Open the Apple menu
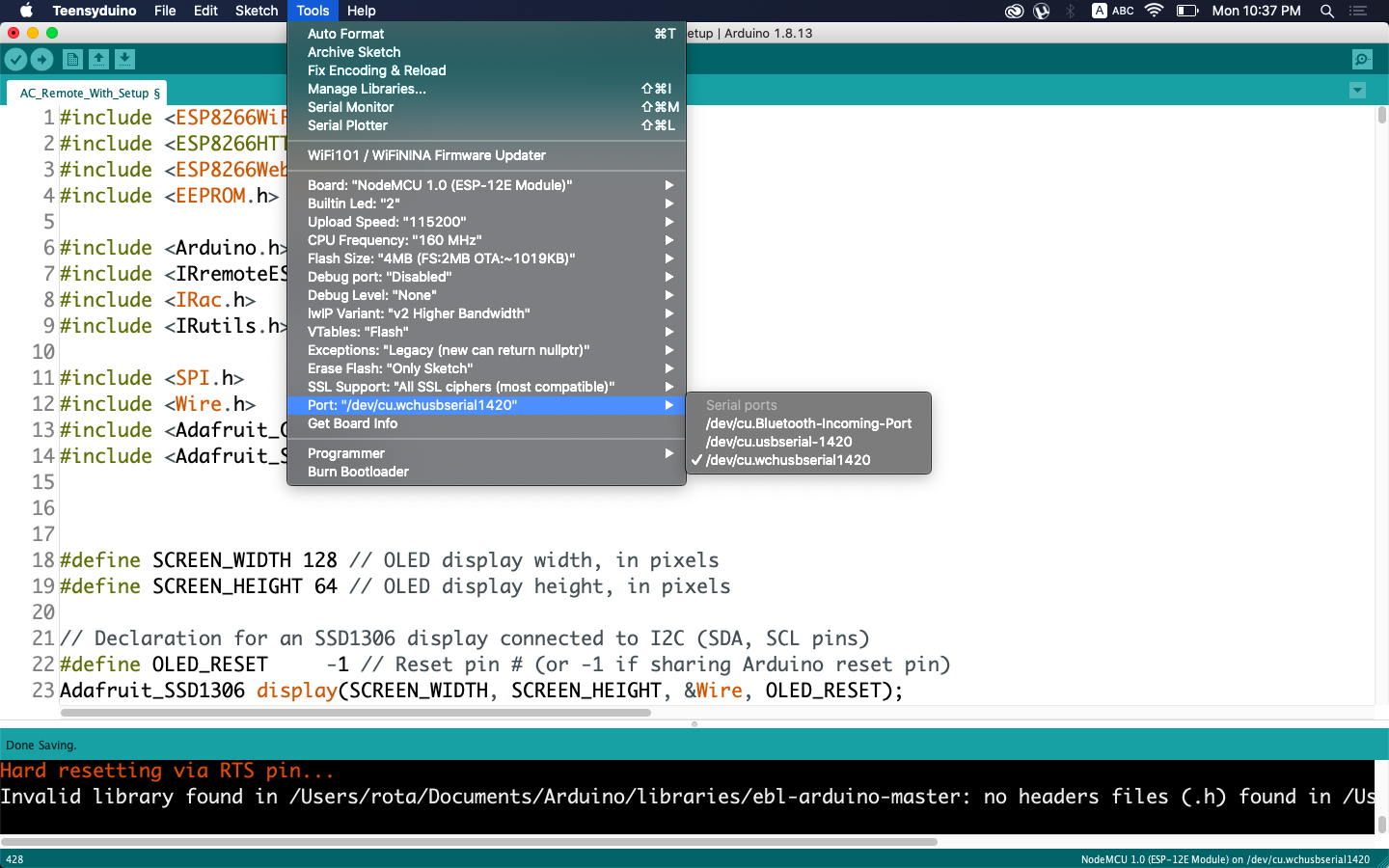 click(x=26, y=11)
